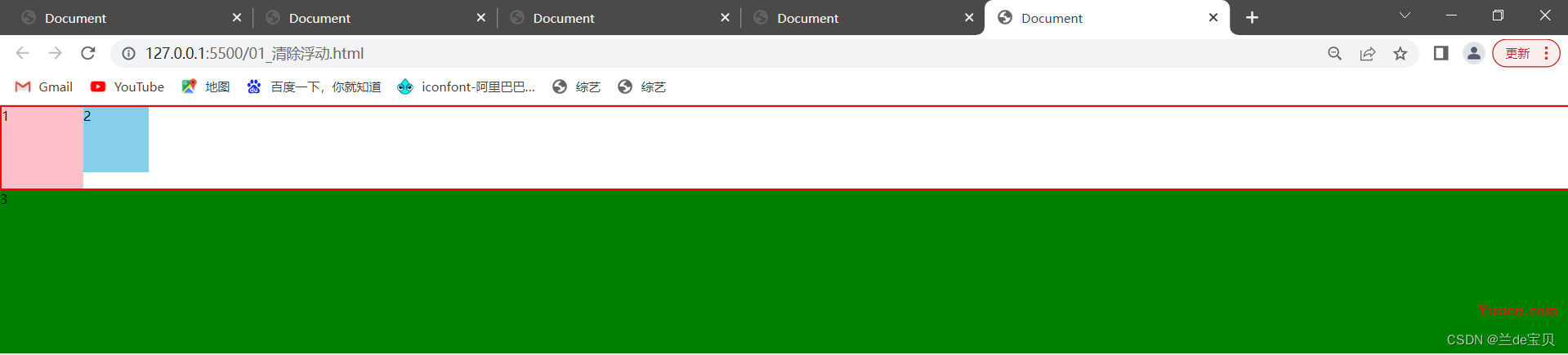Open the 百度一下，你就知道 bookmark
The height and width of the screenshot is (355, 1568).
[x=314, y=87]
